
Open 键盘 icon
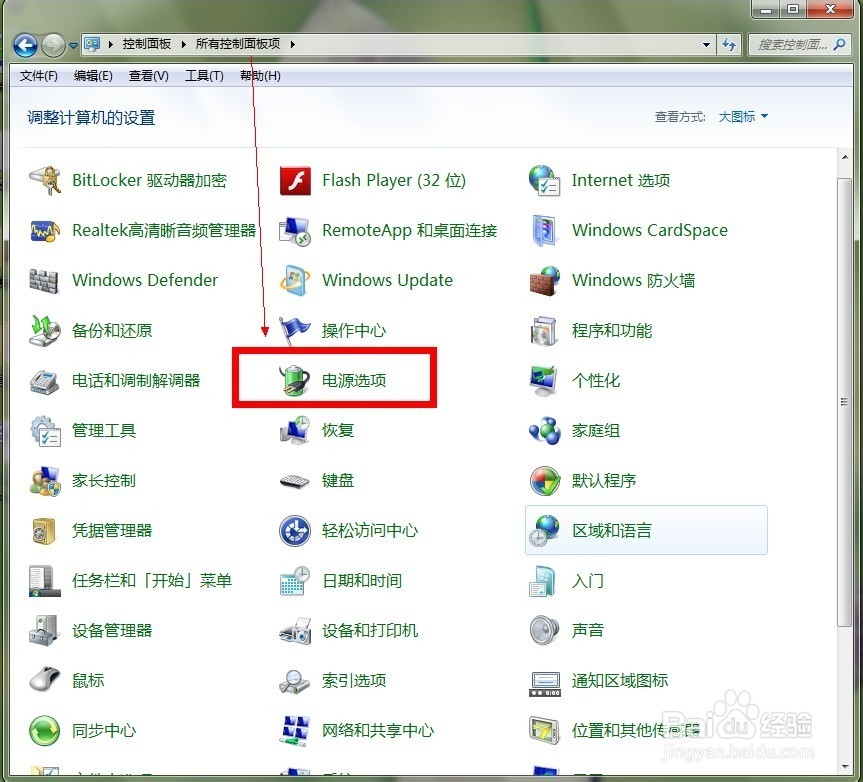click(x=295, y=482)
